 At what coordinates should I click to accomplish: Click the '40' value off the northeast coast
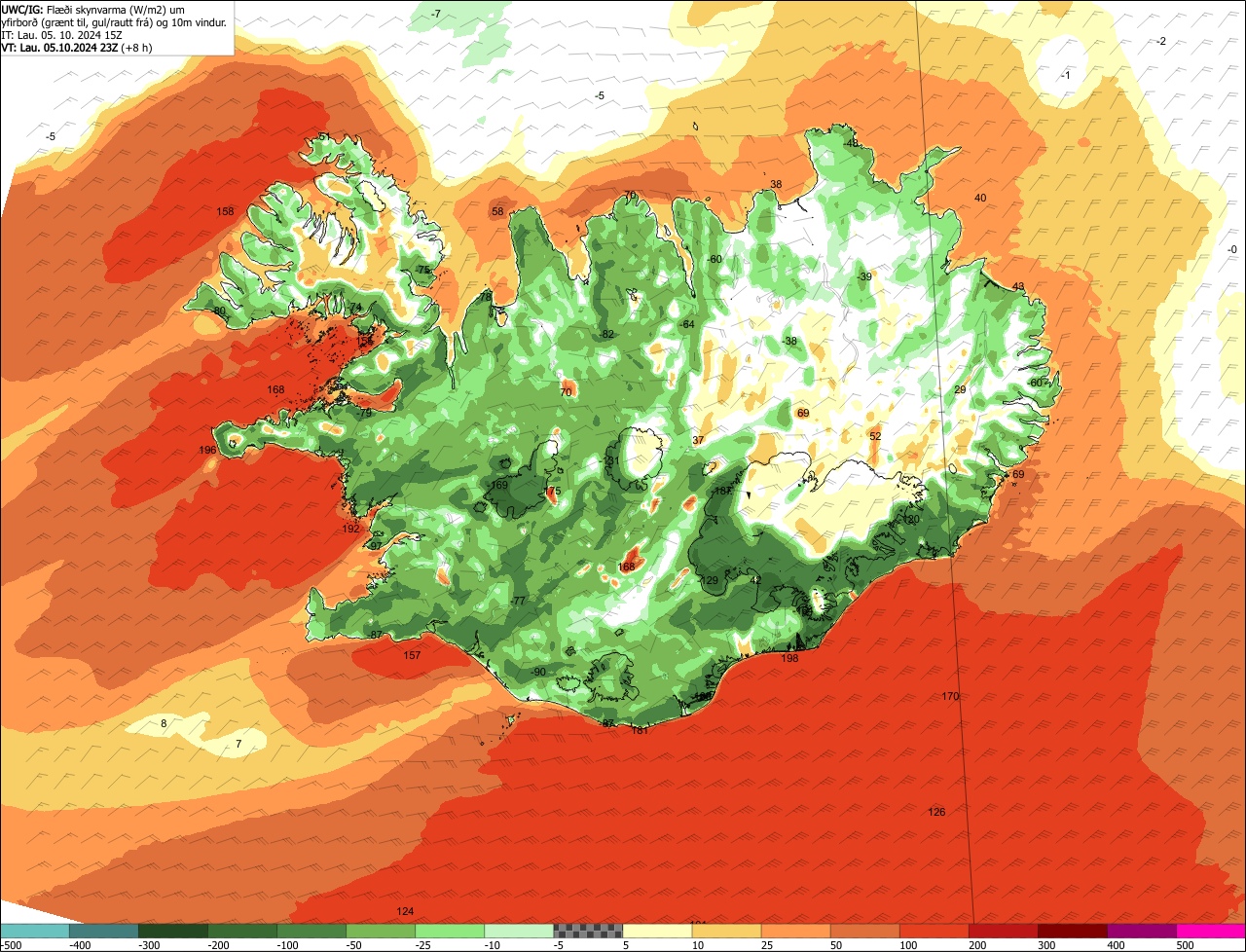coord(980,198)
